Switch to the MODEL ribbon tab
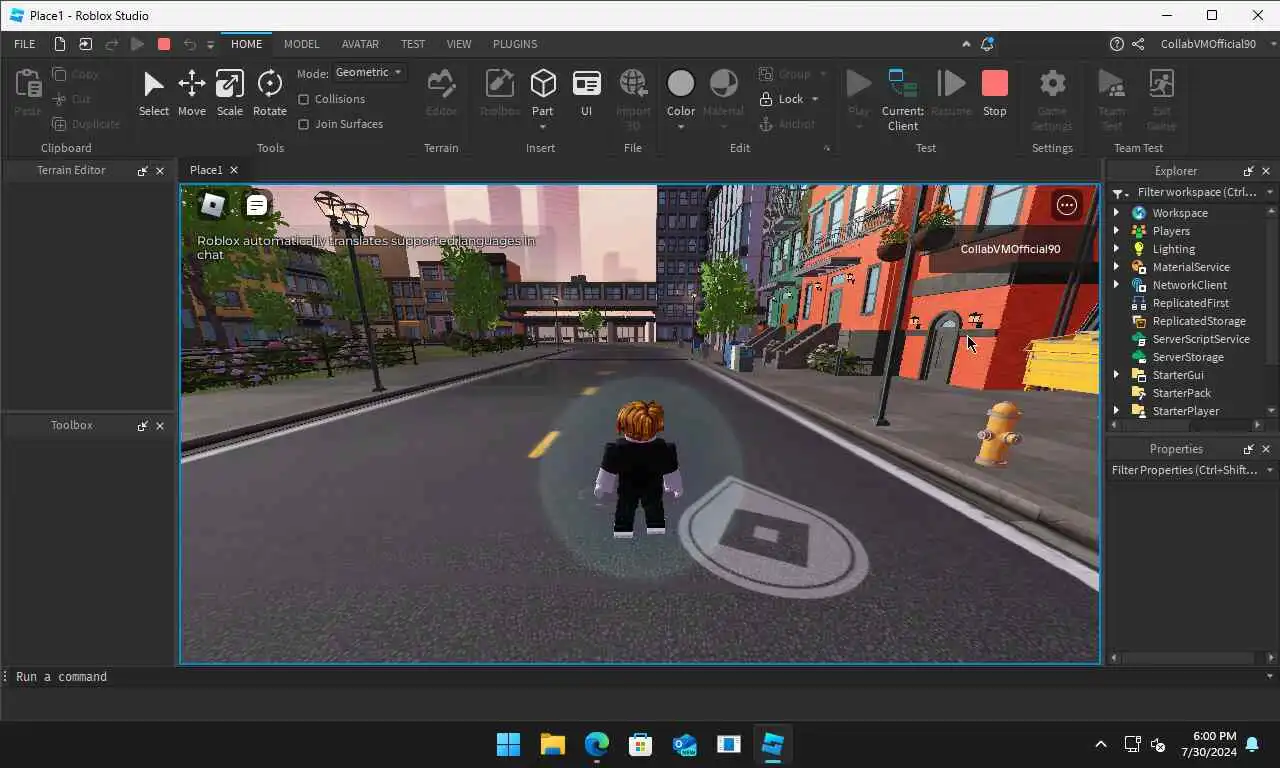 301,44
